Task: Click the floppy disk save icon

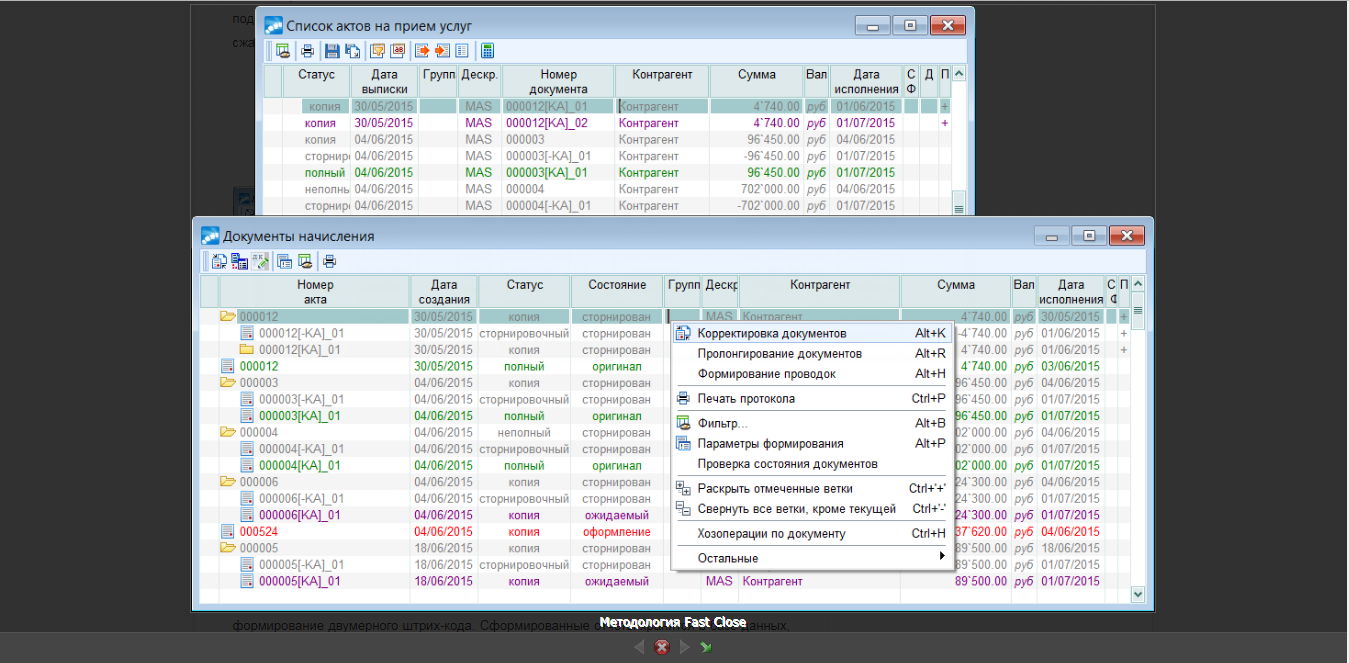Action: click(332, 51)
